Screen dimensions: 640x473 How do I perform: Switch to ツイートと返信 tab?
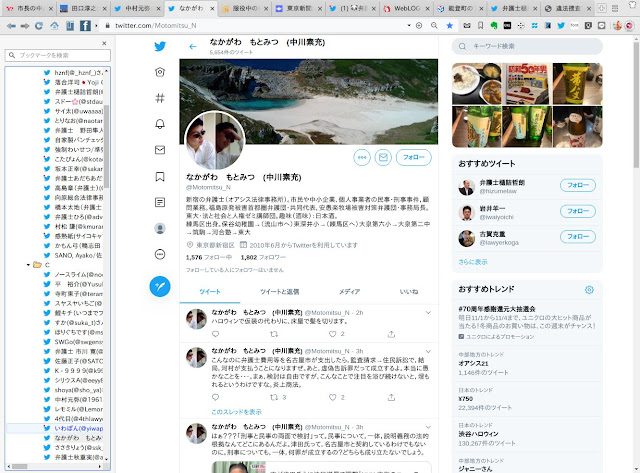(280, 292)
